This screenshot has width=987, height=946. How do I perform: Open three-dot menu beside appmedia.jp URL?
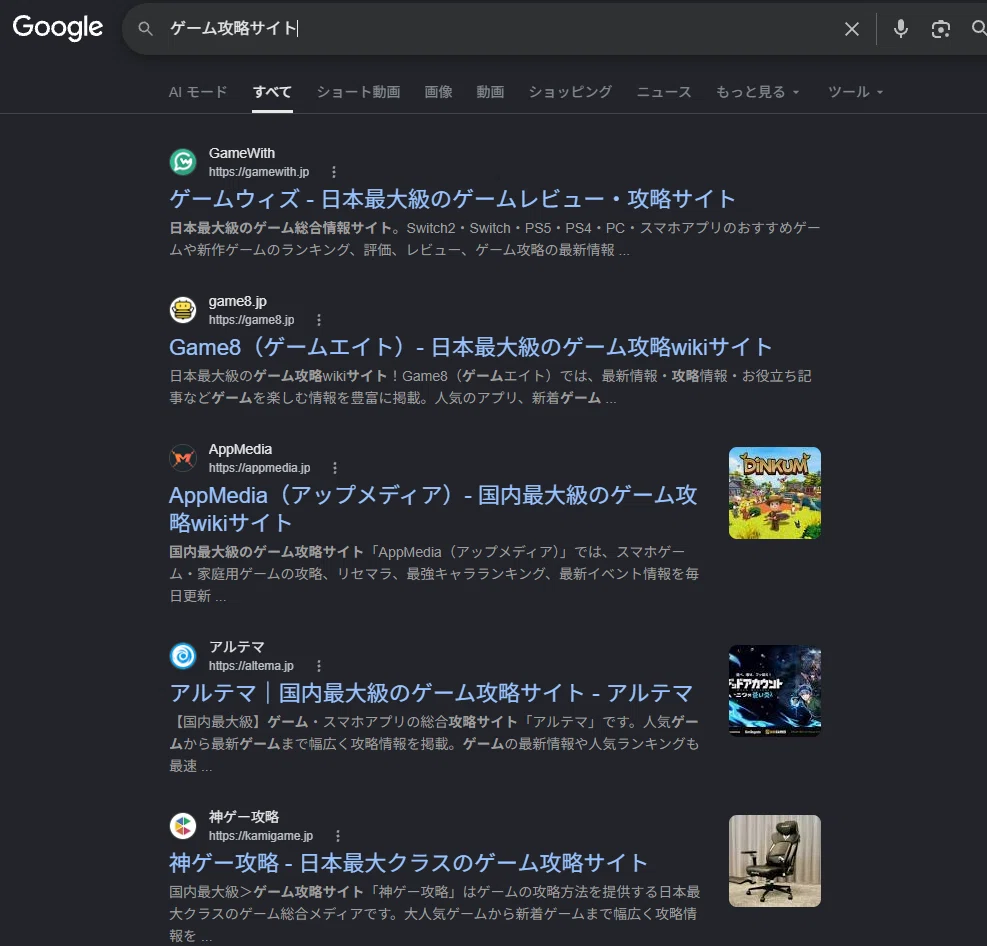pyautogui.click(x=335, y=468)
